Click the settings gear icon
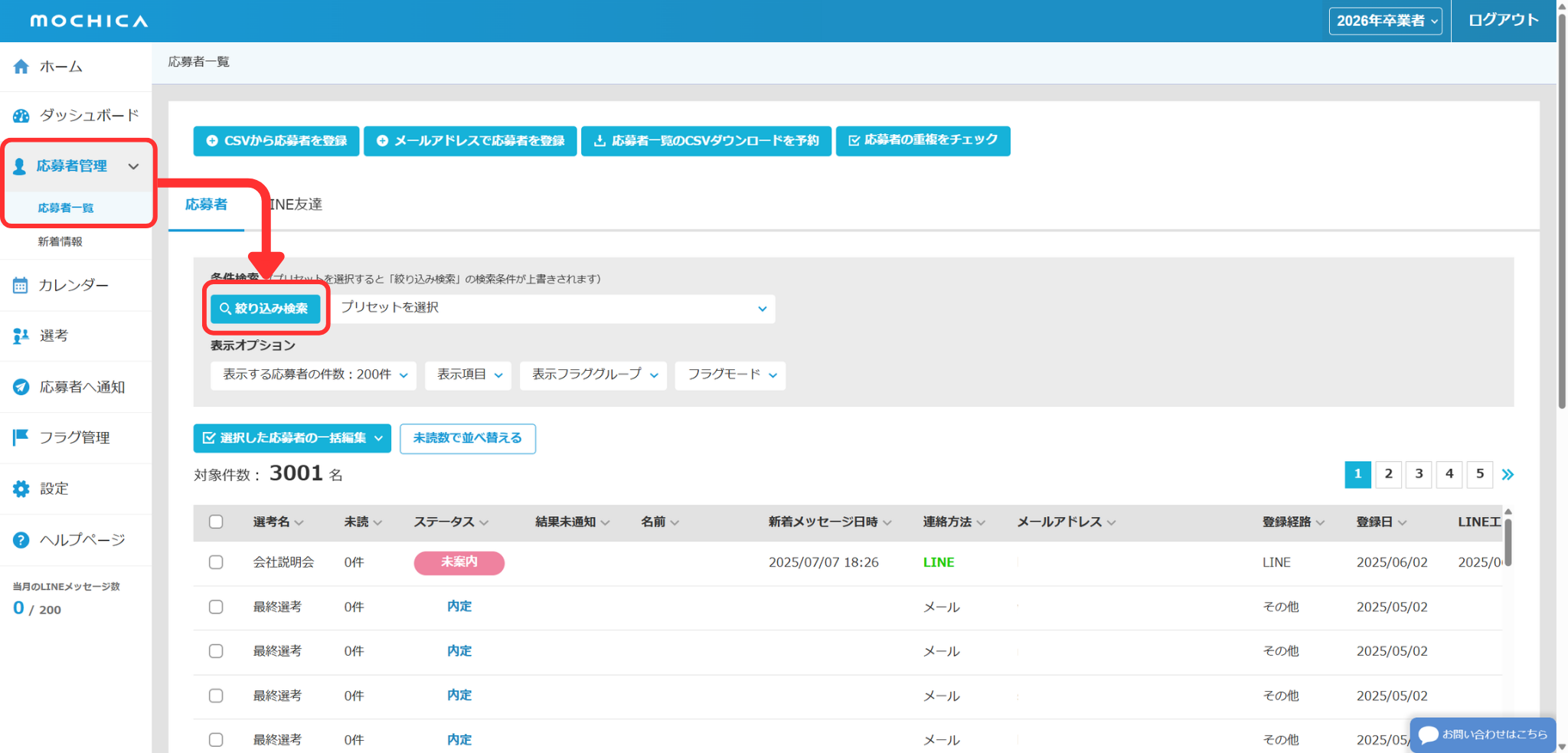This screenshot has width=1568, height=753. point(21,489)
